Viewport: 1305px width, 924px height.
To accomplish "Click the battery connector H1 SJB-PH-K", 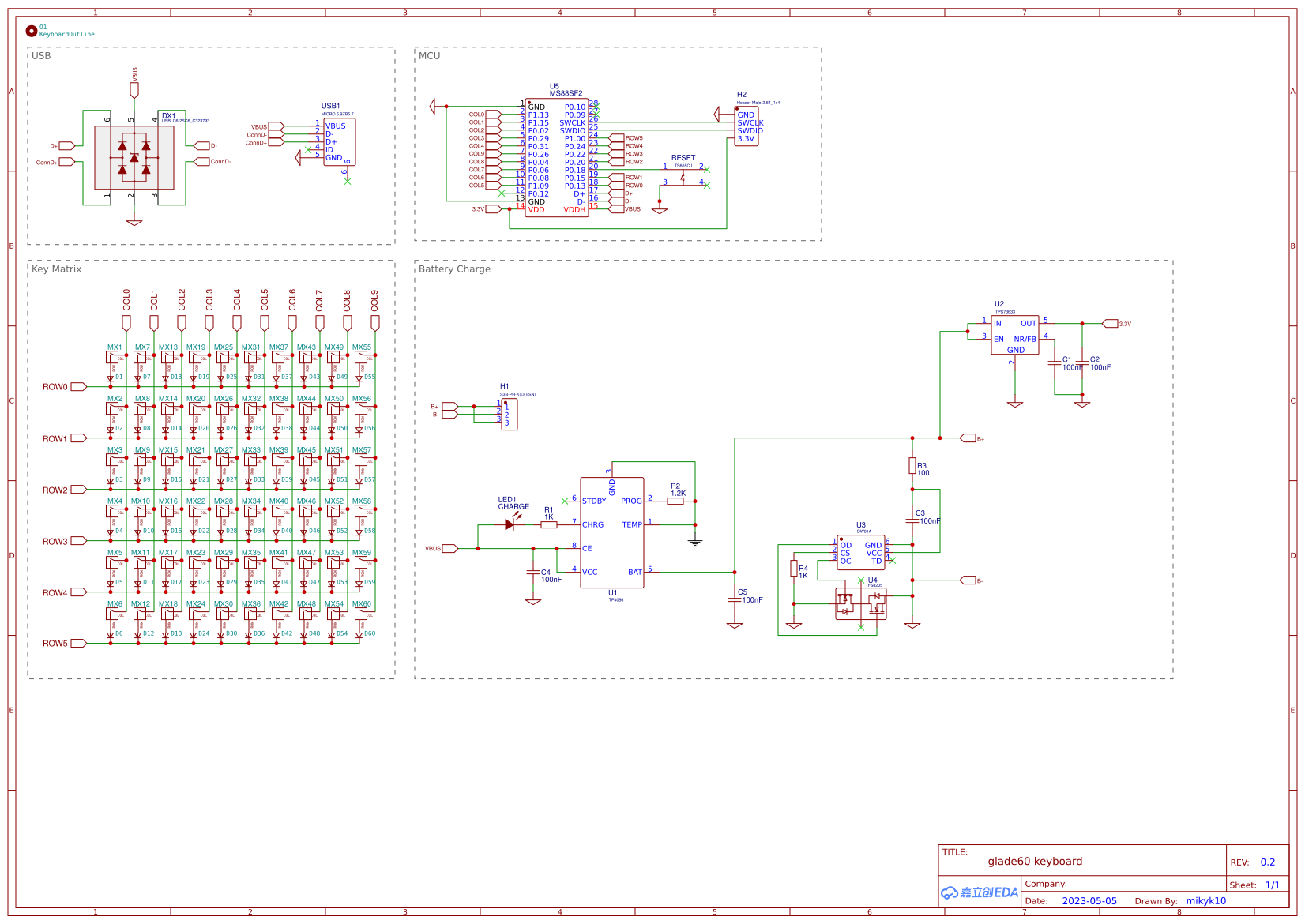I will (509, 412).
